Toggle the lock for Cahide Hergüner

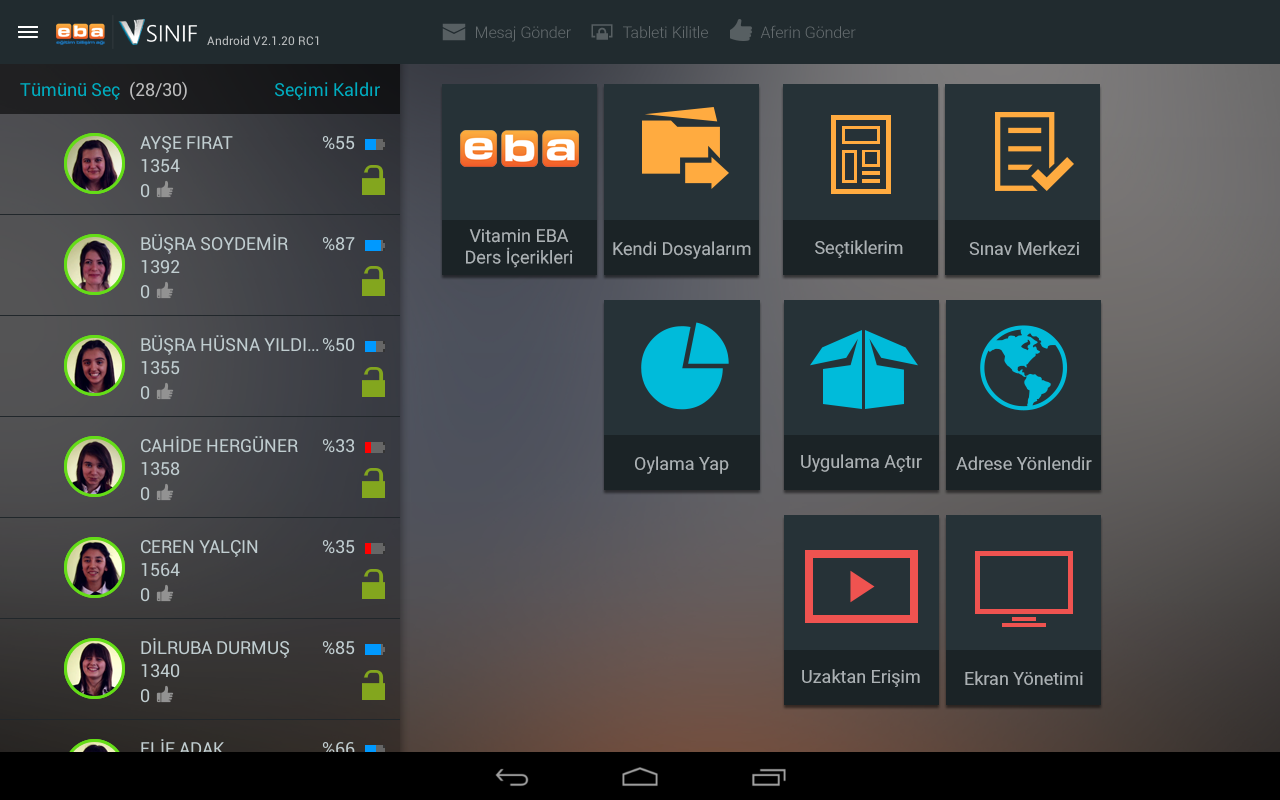click(373, 484)
